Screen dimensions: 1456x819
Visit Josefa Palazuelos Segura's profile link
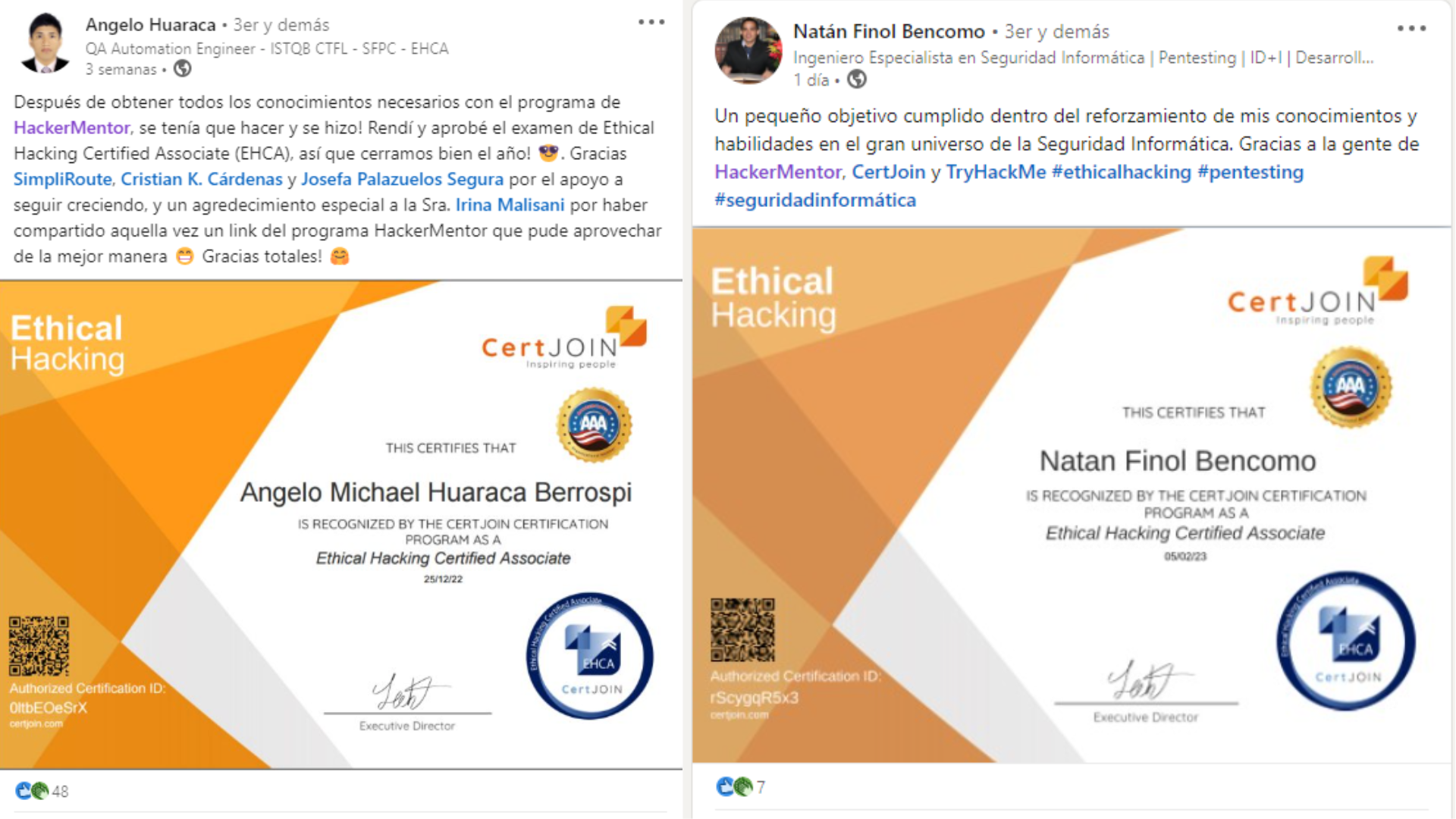tap(402, 179)
